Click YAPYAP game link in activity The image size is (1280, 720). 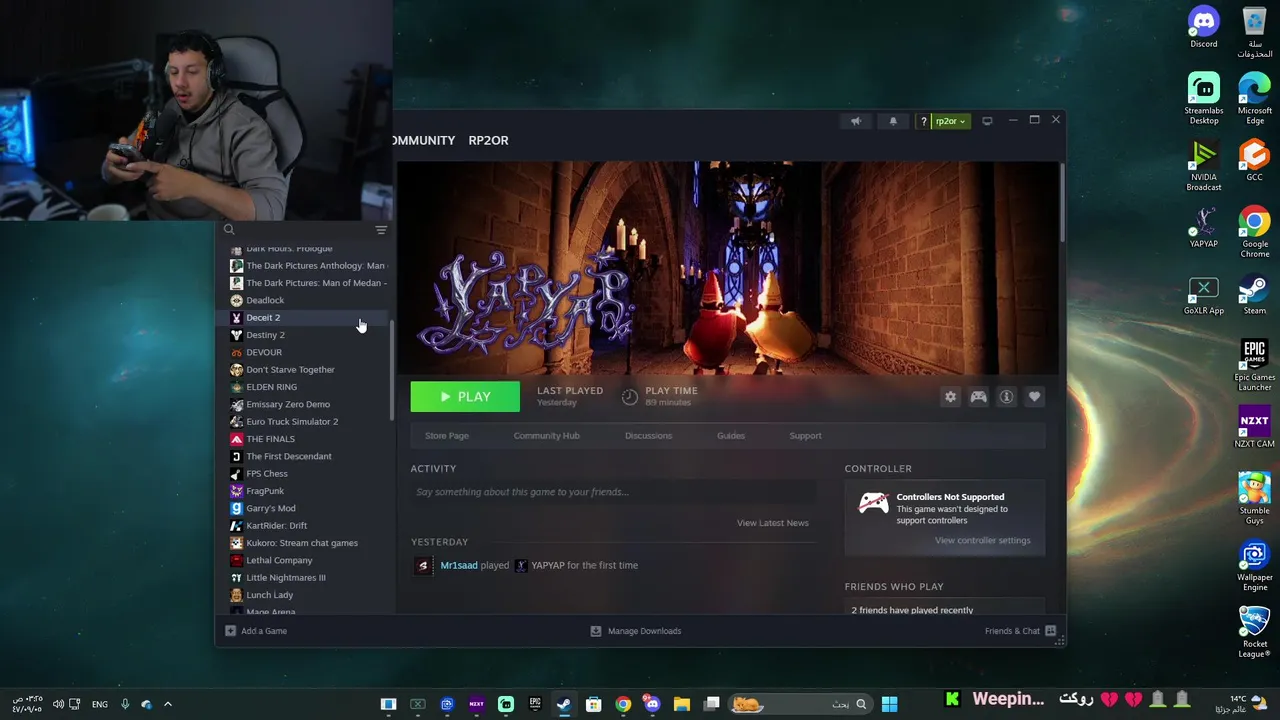548,565
